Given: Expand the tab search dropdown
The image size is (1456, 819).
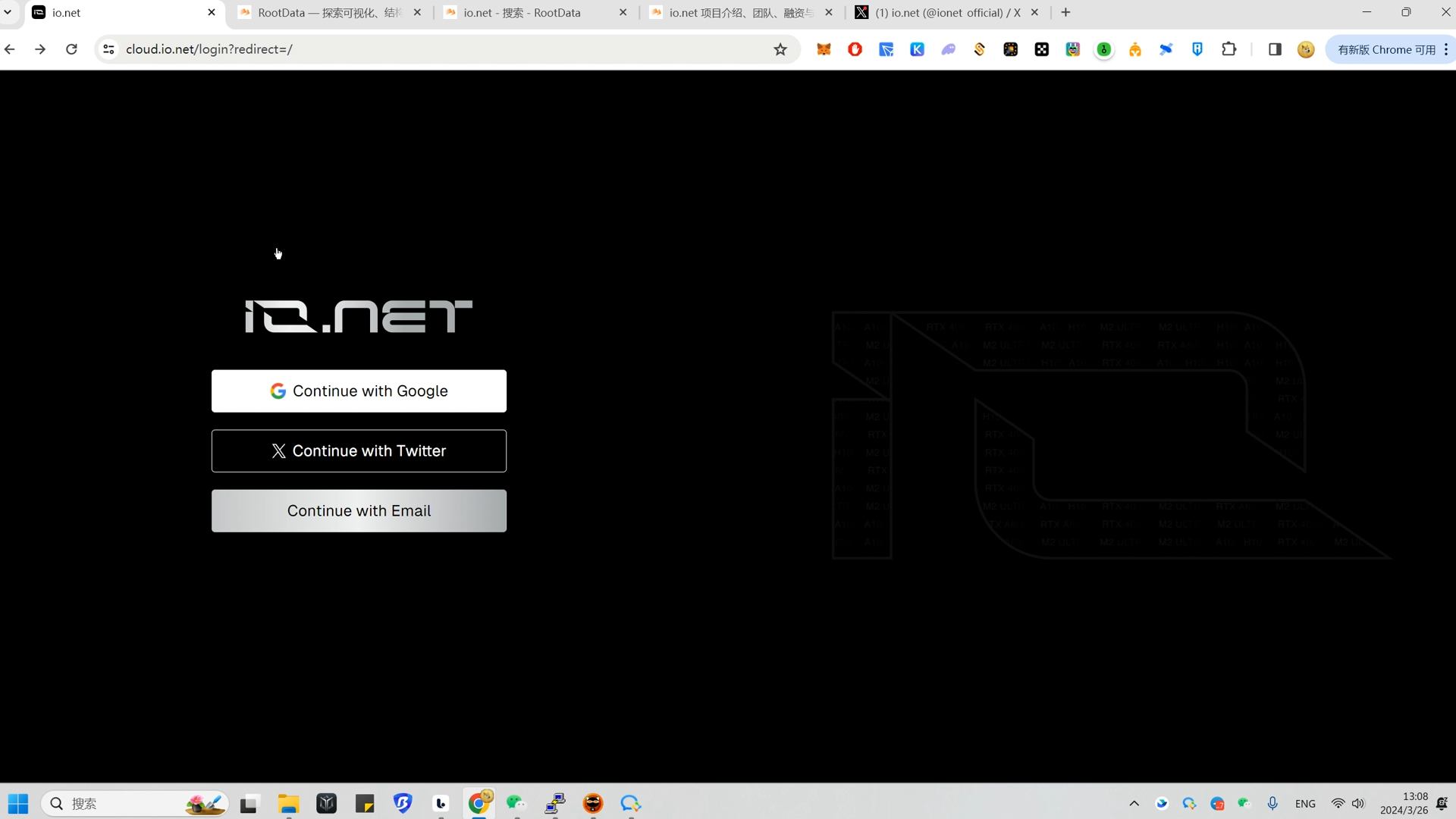Looking at the screenshot, I should point(8,13).
